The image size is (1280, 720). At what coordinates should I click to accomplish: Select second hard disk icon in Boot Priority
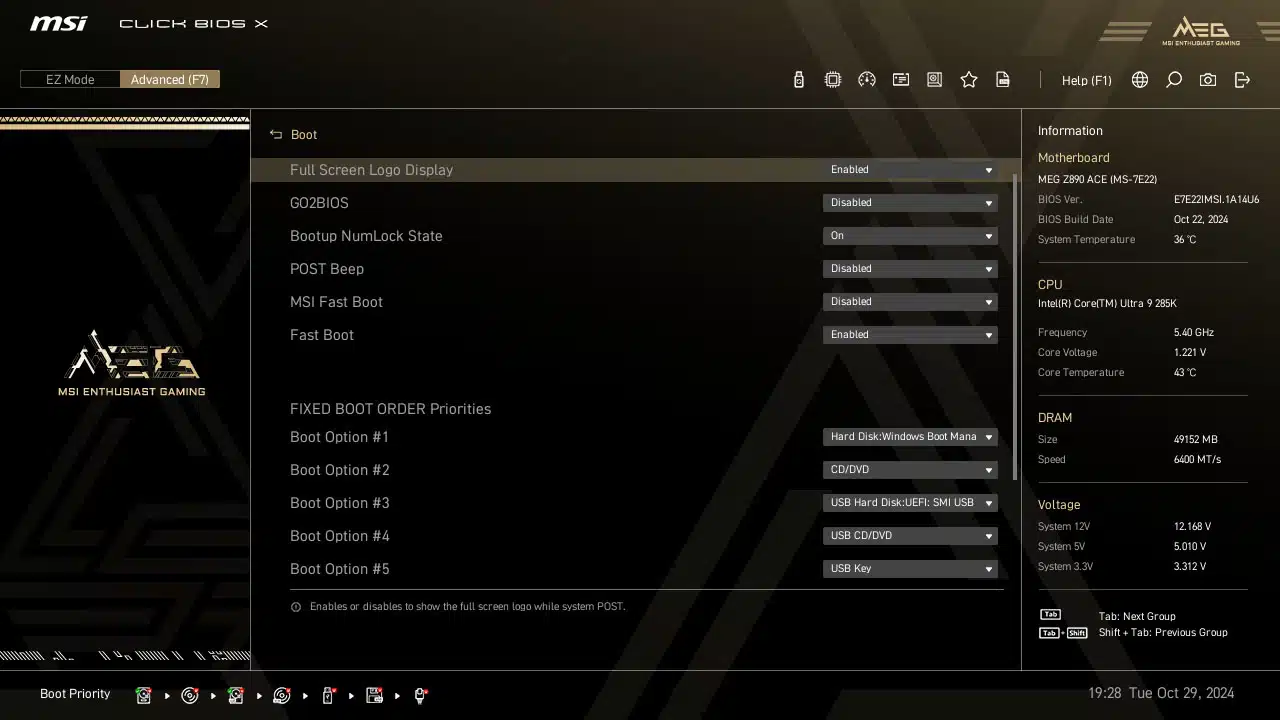pyautogui.click(x=236, y=695)
